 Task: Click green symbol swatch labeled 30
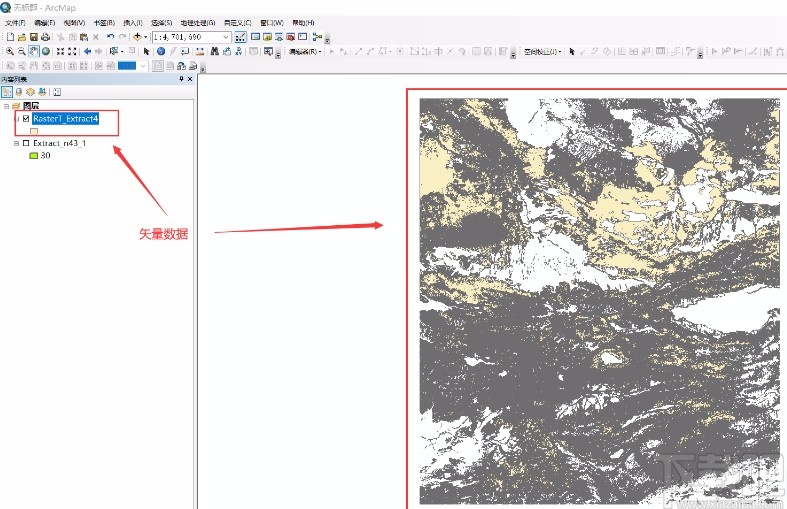[x=34, y=156]
